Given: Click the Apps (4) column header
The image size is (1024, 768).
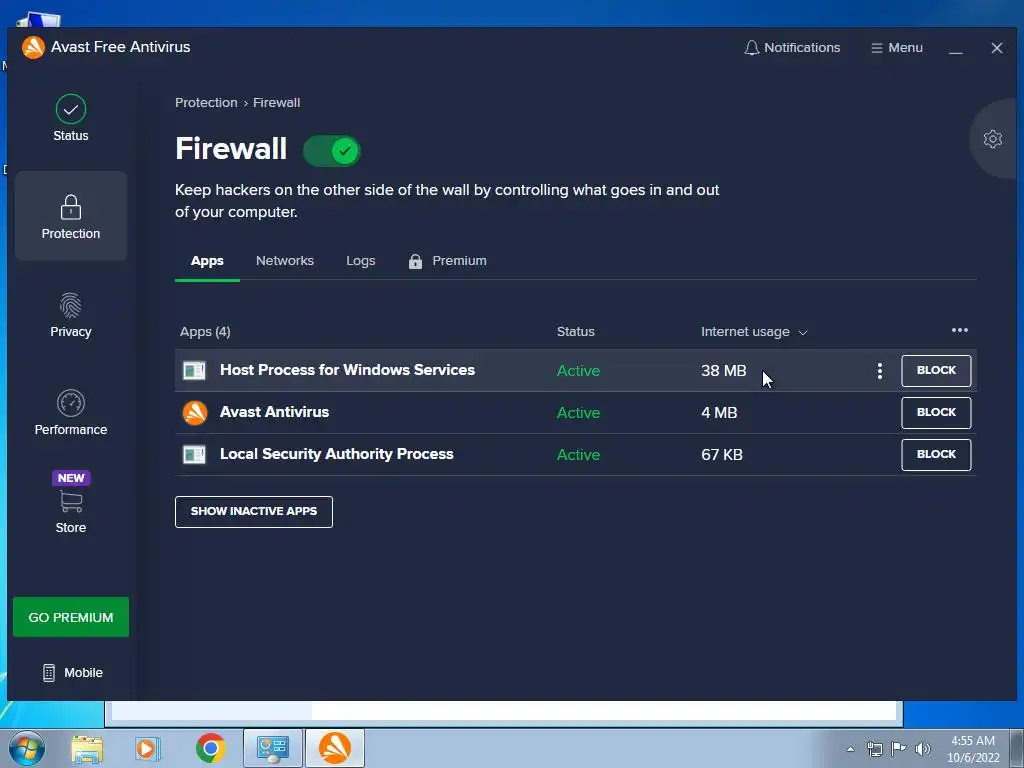Looking at the screenshot, I should (x=205, y=332).
